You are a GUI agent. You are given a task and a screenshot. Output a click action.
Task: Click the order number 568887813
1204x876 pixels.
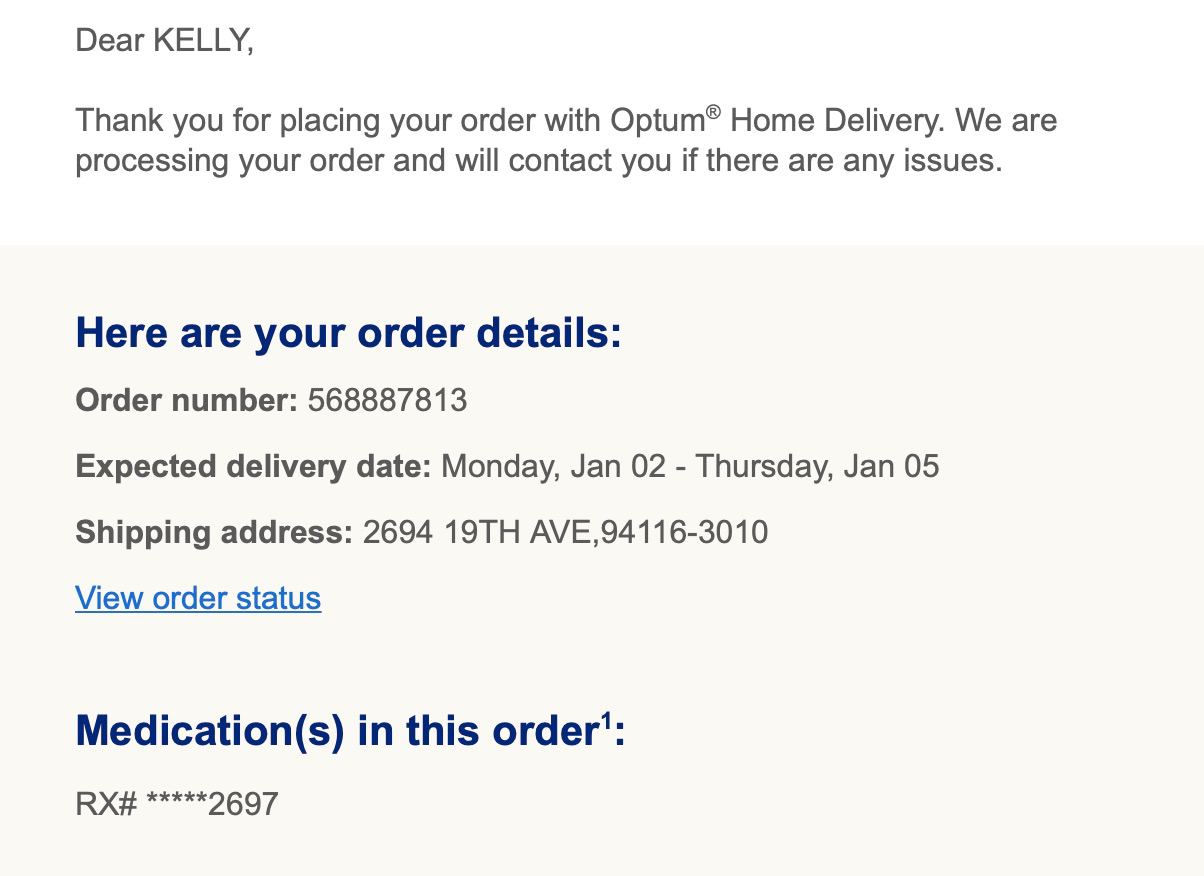click(x=387, y=401)
